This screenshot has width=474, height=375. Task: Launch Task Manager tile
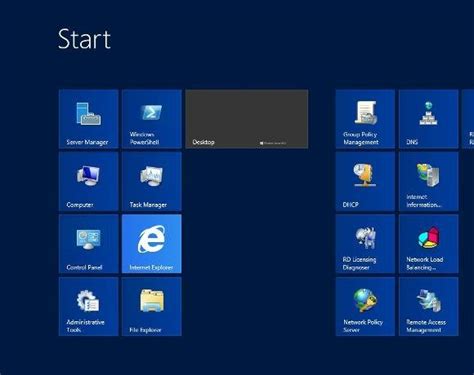152,181
